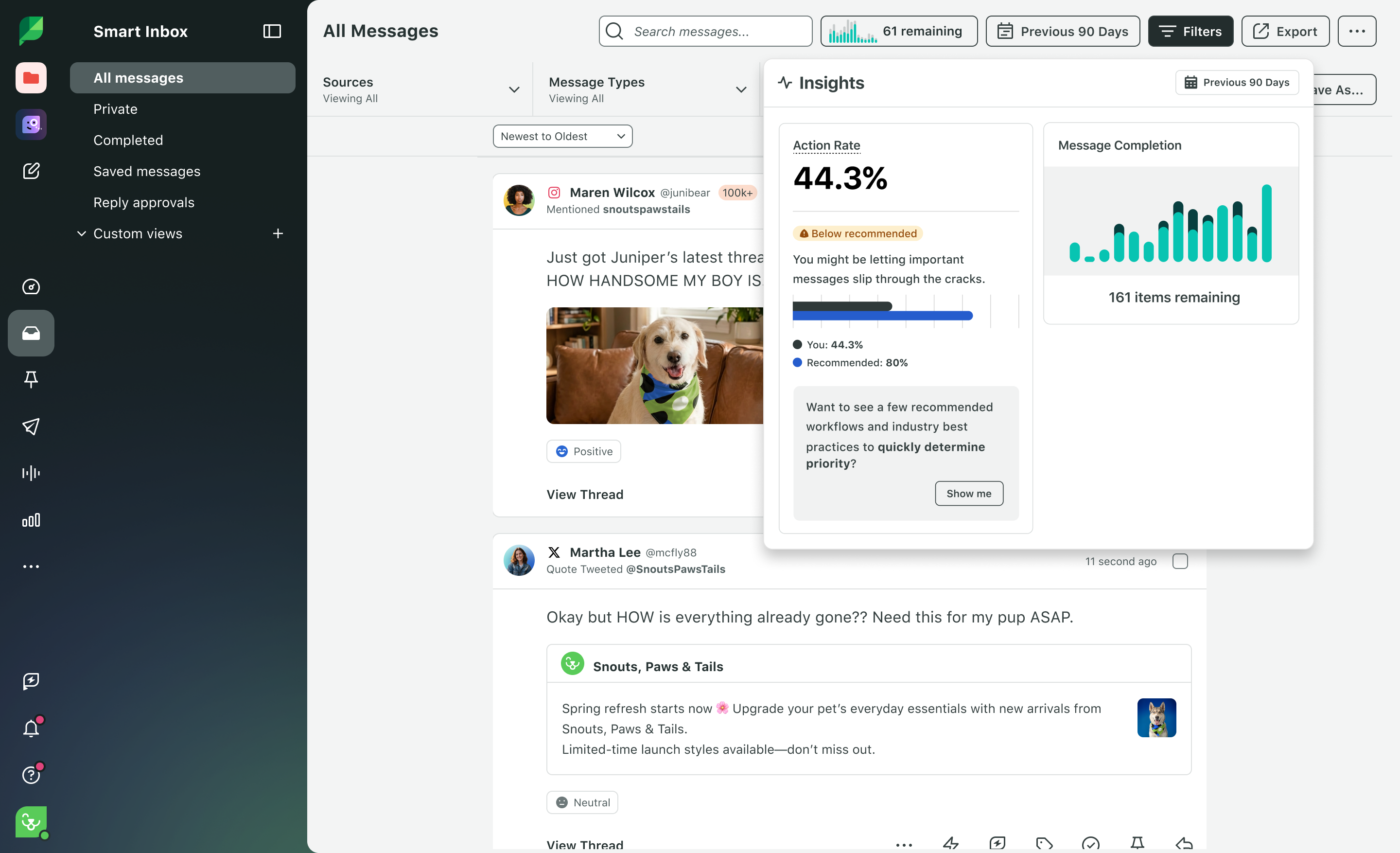Click the Snouts, Paws & Tails quoted account
The height and width of the screenshot is (853, 1400).
click(658, 667)
